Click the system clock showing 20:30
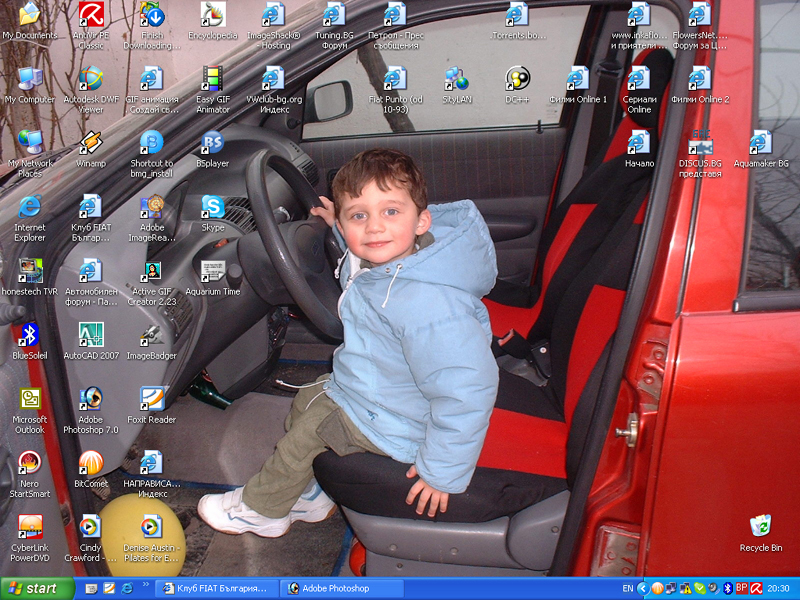Screen dimensions: 800x600 click(778, 589)
